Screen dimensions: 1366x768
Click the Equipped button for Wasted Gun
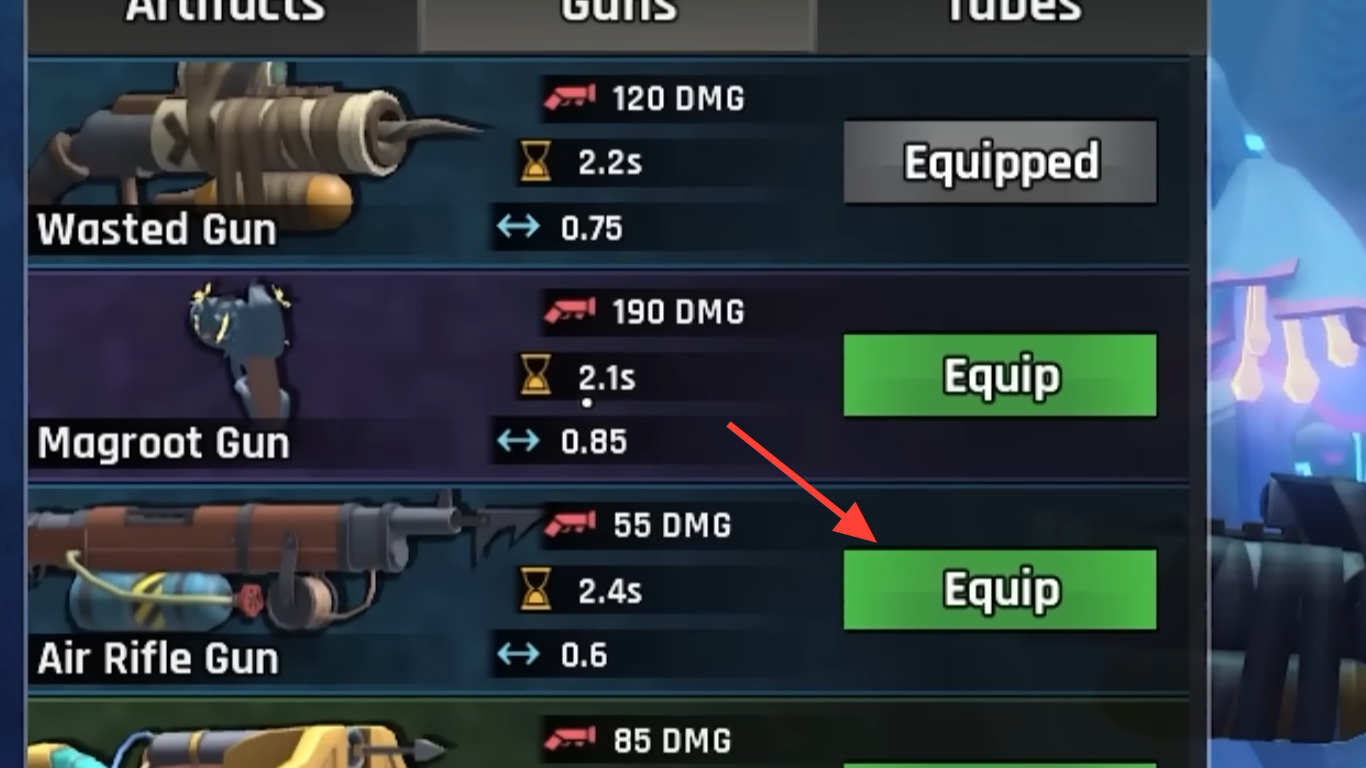click(1001, 162)
